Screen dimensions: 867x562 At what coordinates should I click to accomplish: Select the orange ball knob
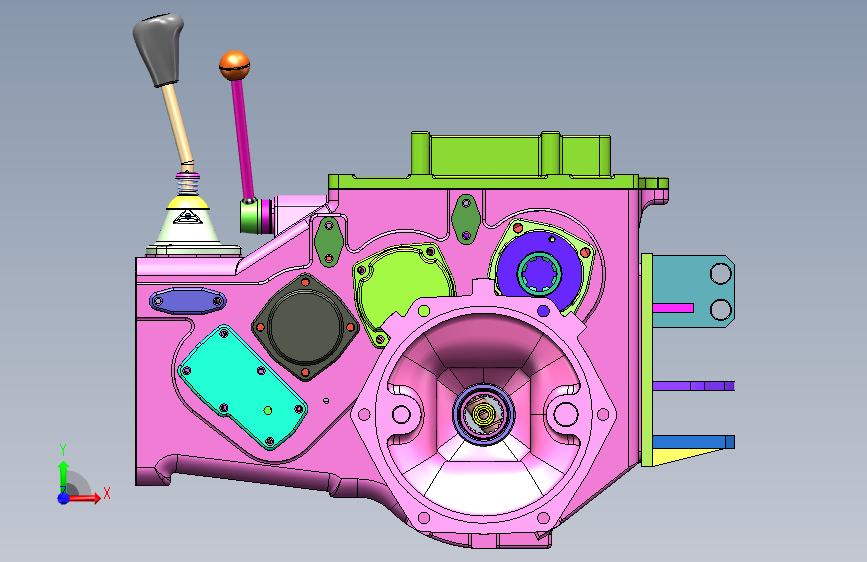click(x=234, y=66)
